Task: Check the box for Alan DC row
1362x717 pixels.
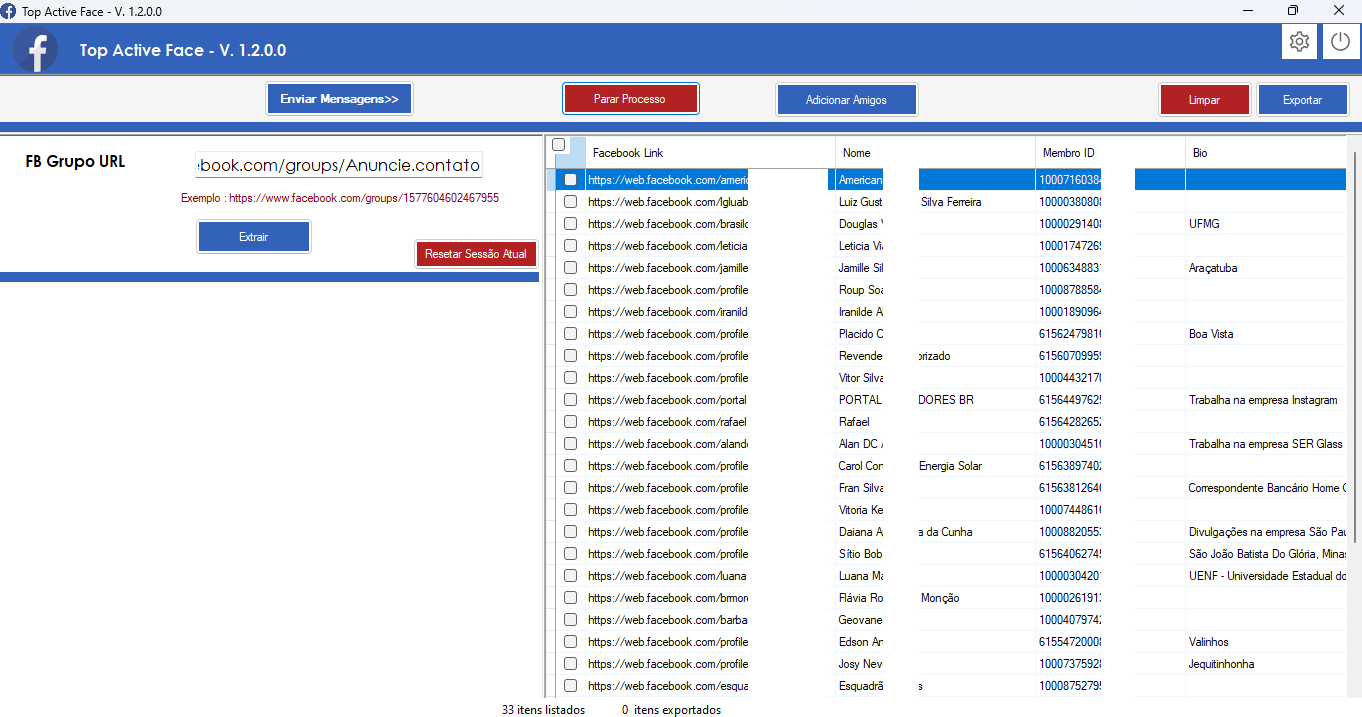Action: 570,444
